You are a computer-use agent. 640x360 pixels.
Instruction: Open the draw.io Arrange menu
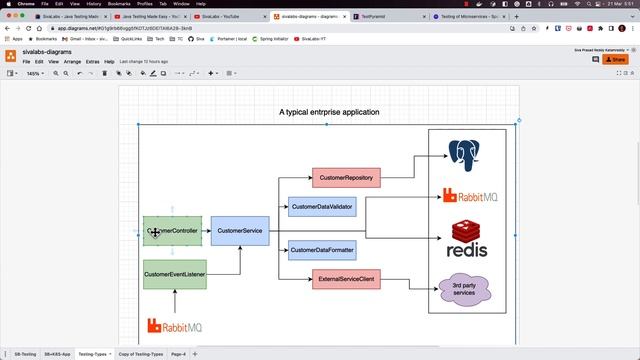[72, 62]
